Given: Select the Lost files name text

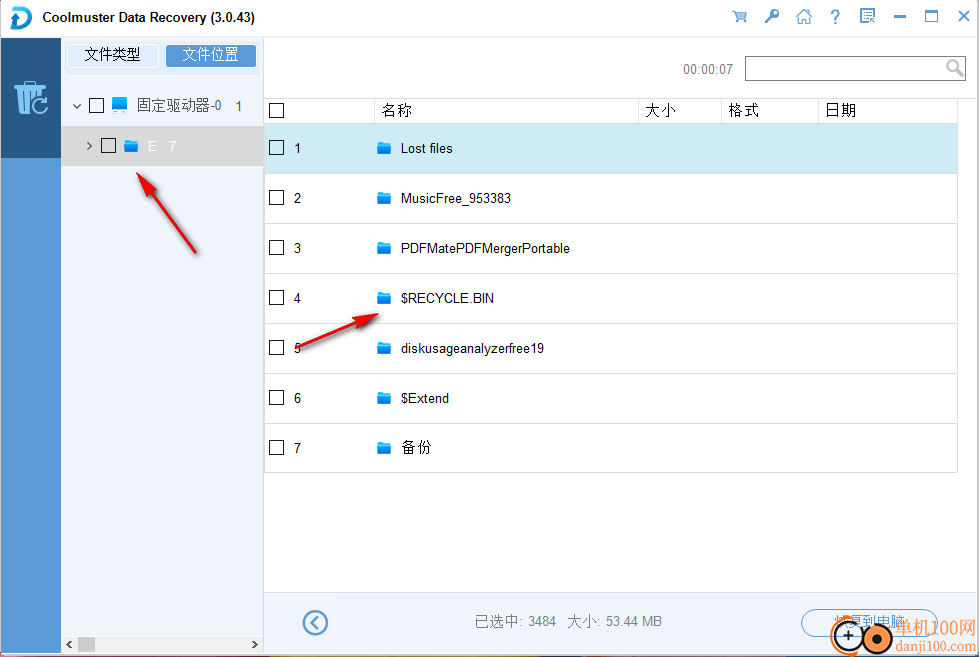Looking at the screenshot, I should [x=426, y=148].
